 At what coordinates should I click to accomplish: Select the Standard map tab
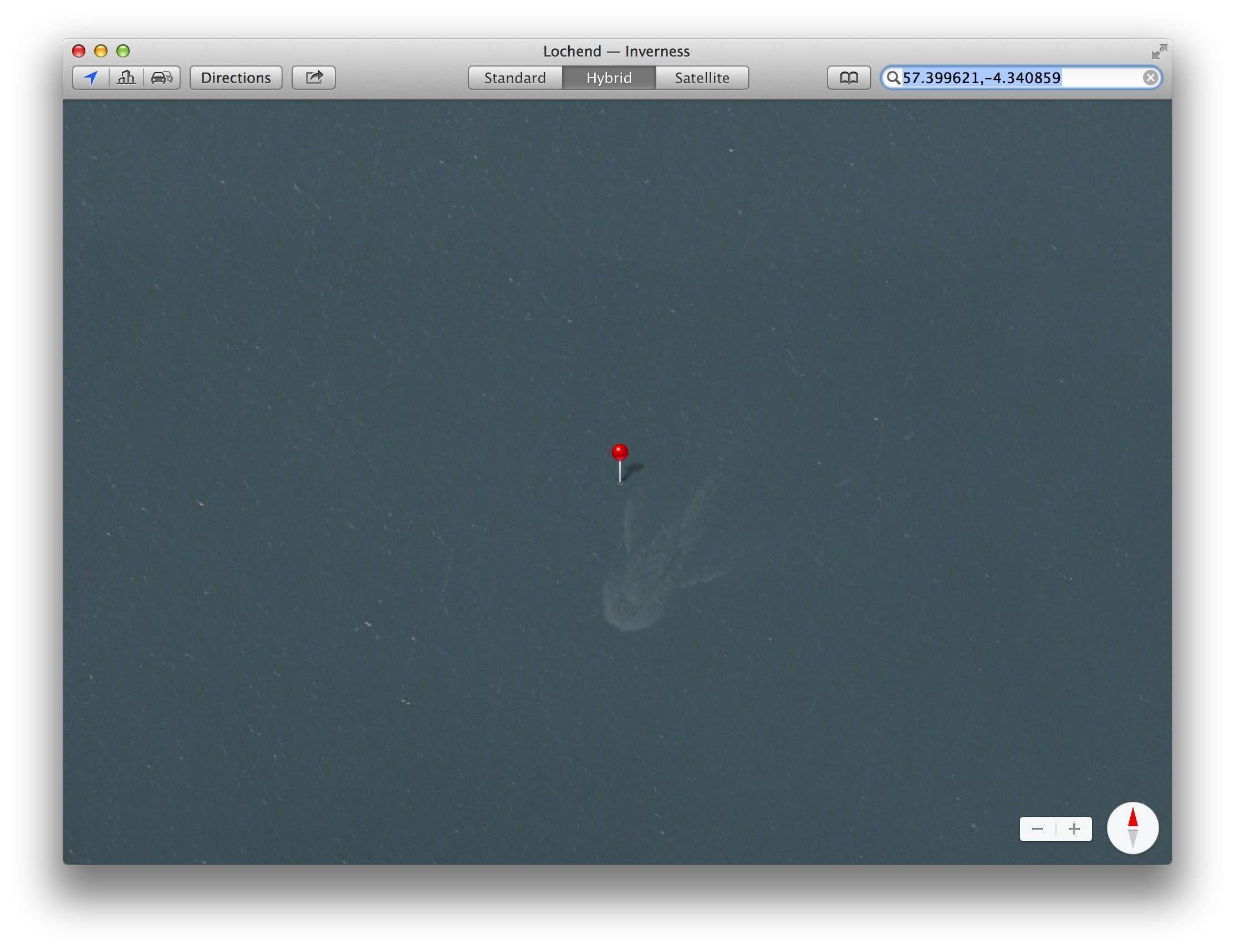coord(514,78)
